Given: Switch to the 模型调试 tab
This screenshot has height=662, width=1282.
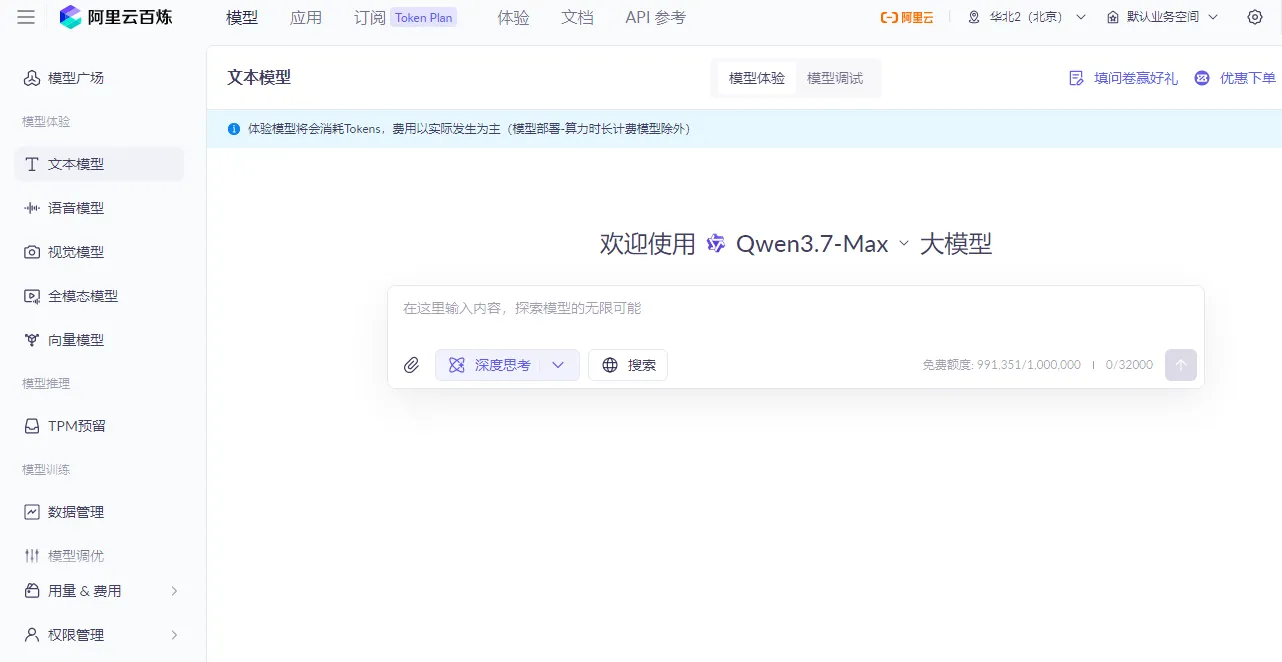Looking at the screenshot, I should 835,78.
